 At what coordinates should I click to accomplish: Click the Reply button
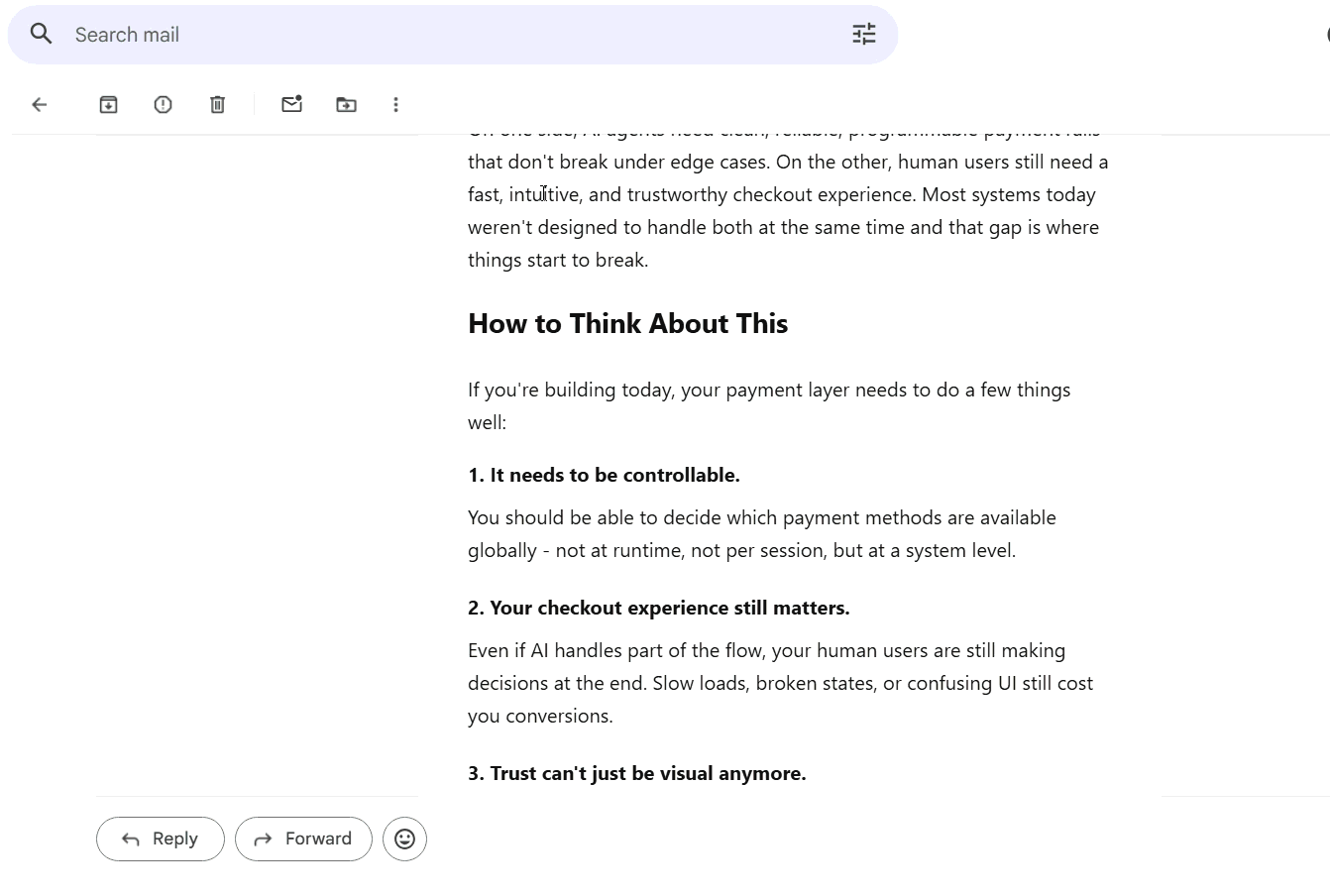[x=161, y=839]
